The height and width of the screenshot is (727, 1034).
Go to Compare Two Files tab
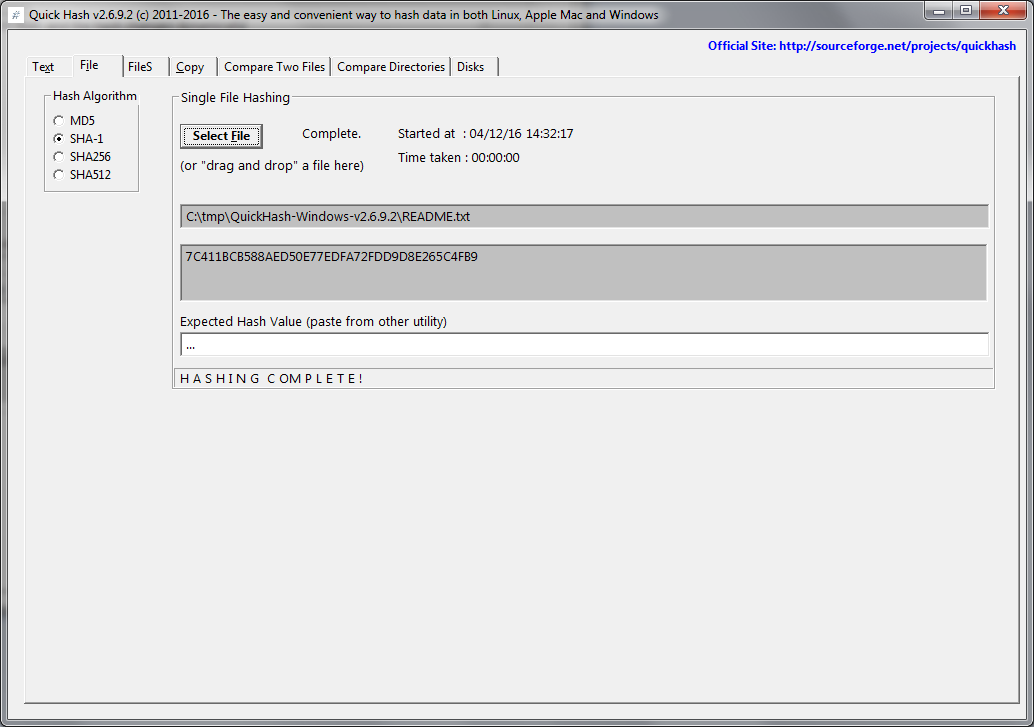pyautogui.click(x=274, y=67)
